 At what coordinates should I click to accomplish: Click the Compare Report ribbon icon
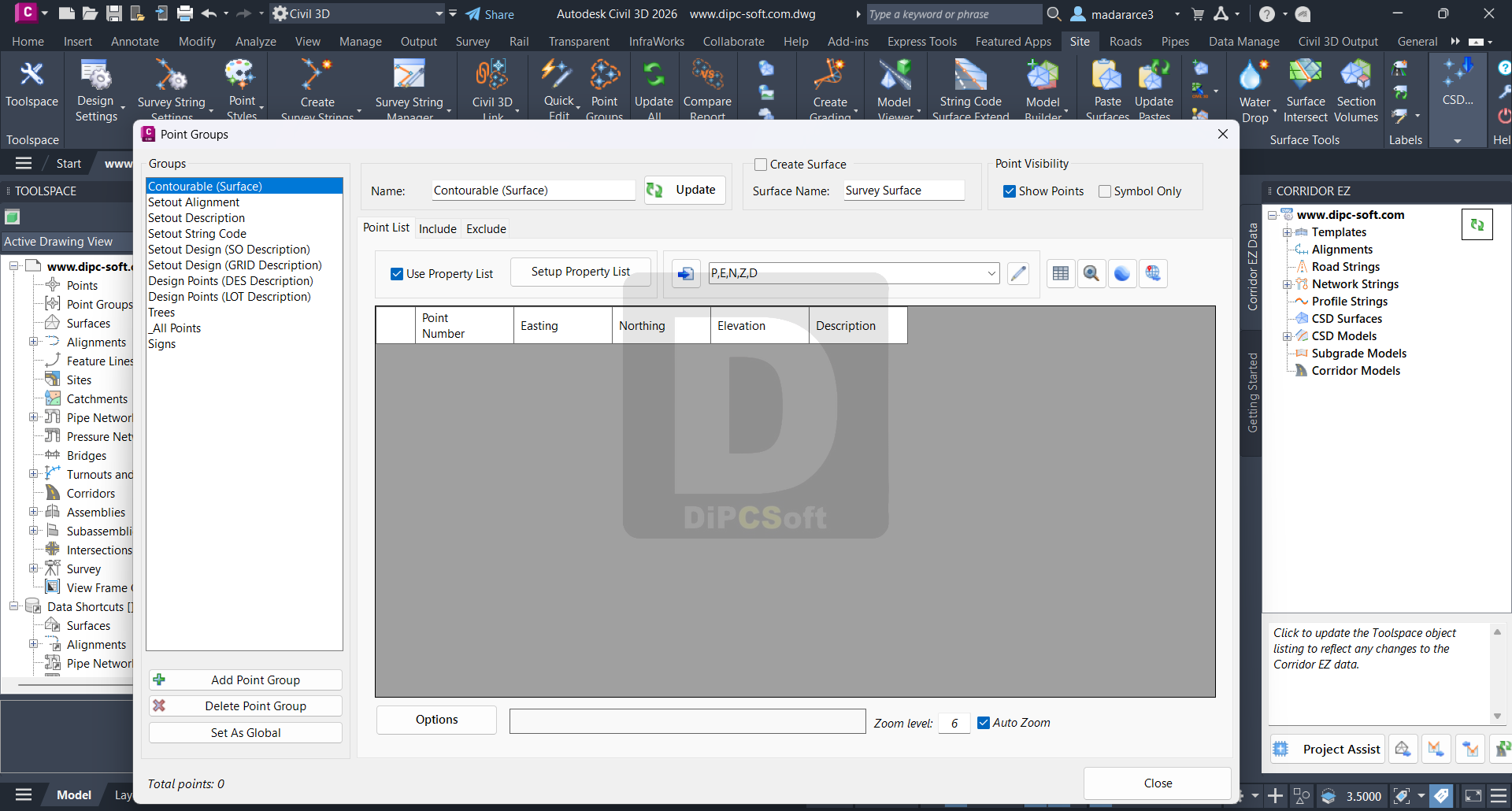coord(707,88)
